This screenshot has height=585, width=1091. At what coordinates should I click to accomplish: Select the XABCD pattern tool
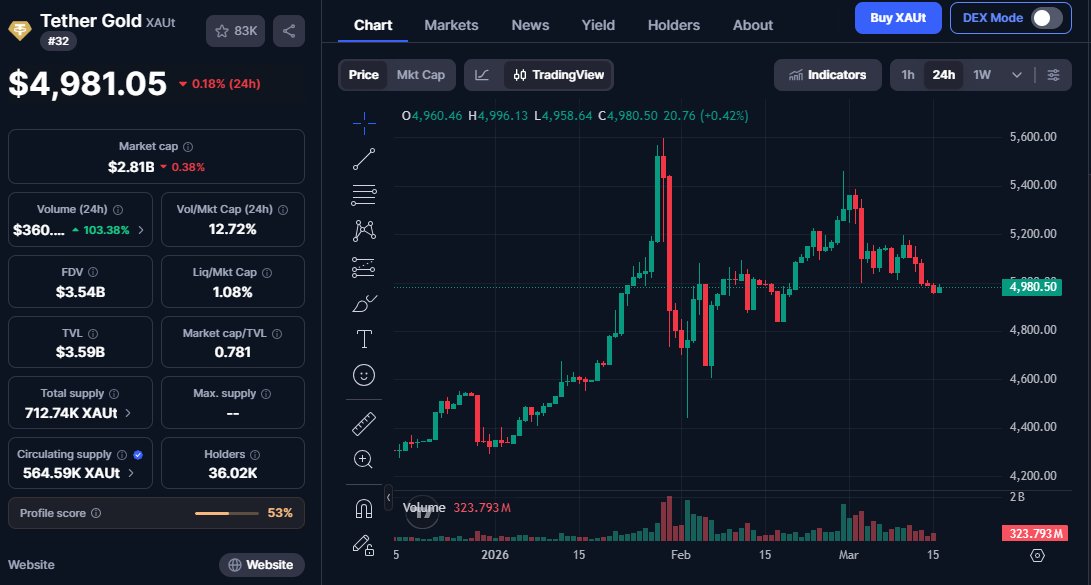pyautogui.click(x=364, y=230)
